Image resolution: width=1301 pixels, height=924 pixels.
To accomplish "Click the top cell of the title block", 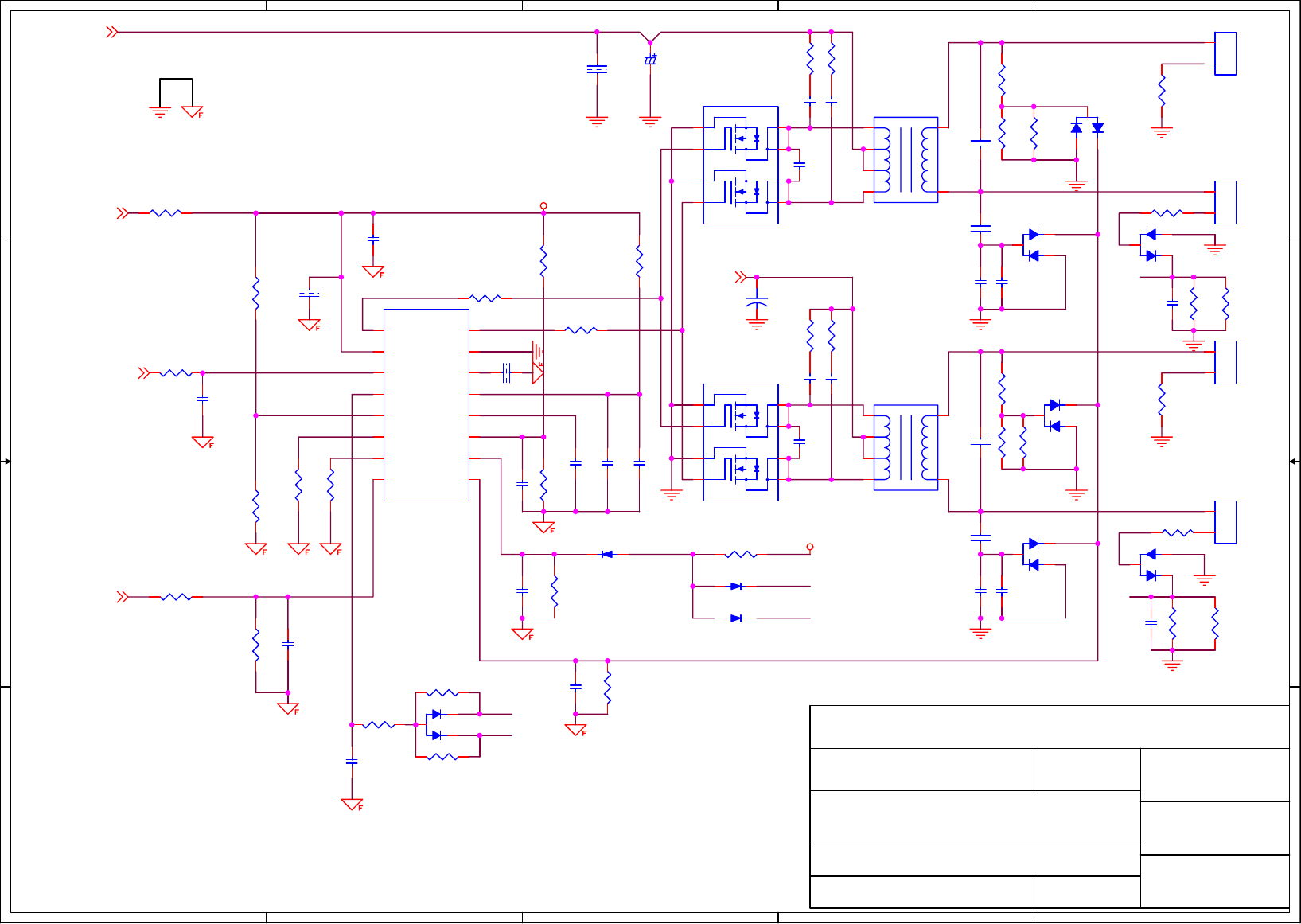I will 1050,727.
